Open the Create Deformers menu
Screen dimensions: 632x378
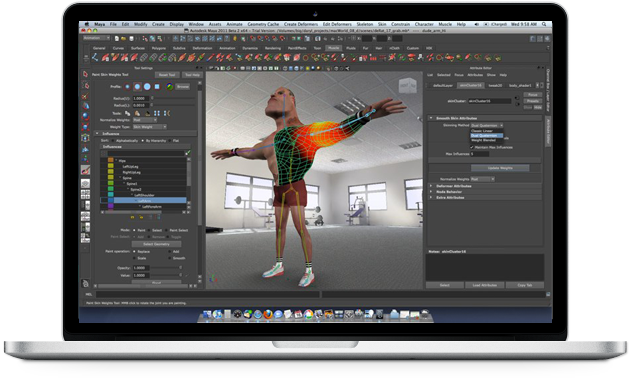click(301, 25)
